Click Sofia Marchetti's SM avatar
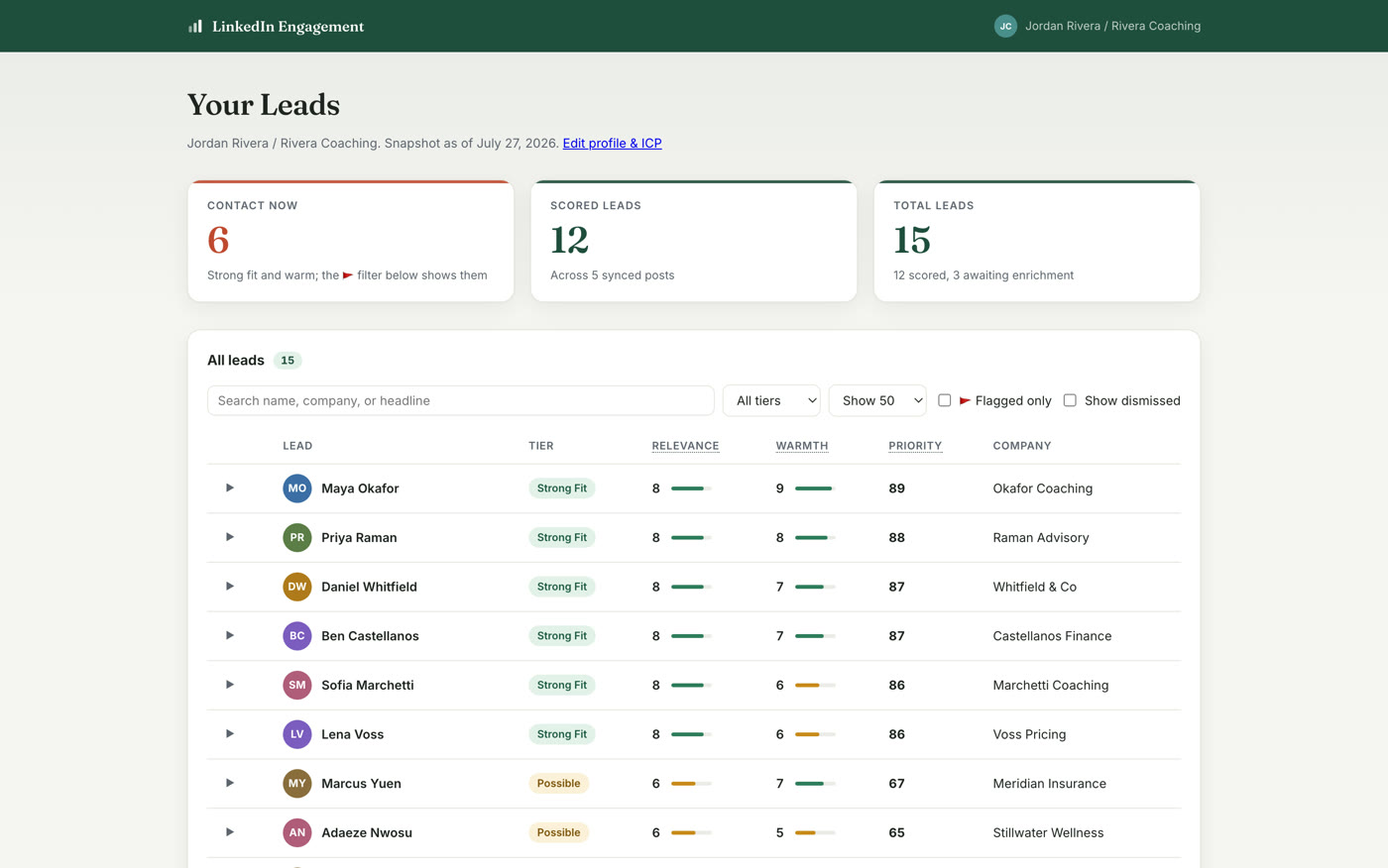 pos(297,685)
